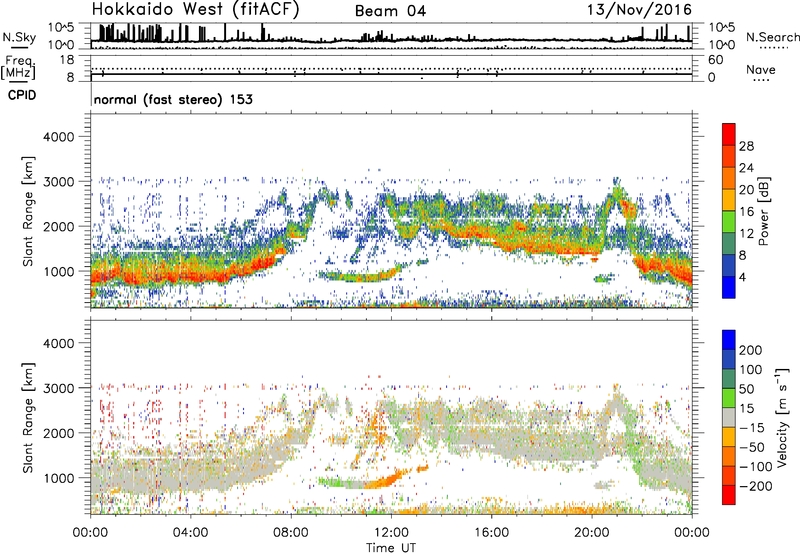This screenshot has height=554, width=800.
Task: Click the '12:00' time axis label
Action: pyautogui.click(x=391, y=533)
